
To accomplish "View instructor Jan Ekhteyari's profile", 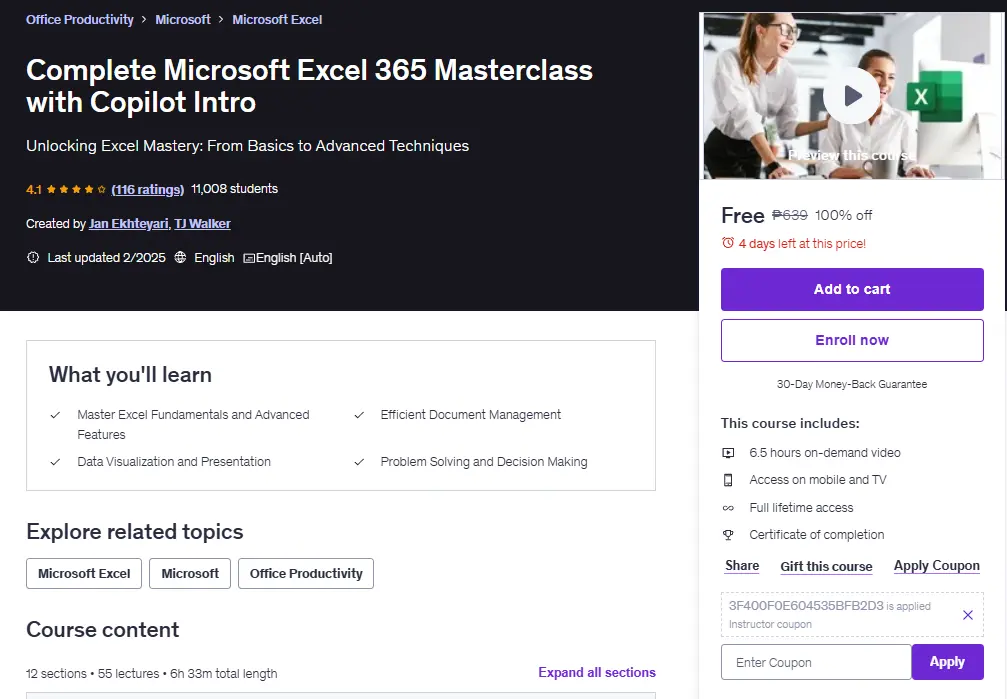I will (128, 224).
